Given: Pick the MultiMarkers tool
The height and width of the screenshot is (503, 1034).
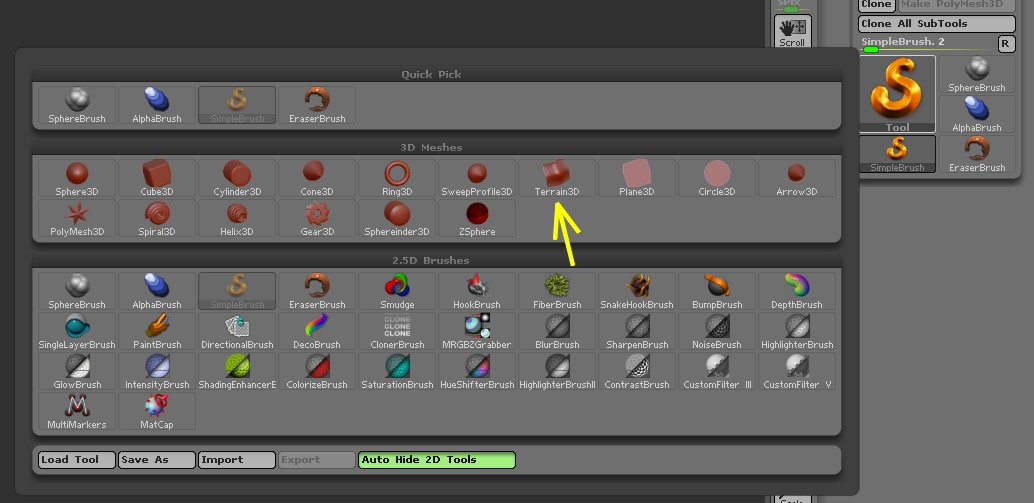Looking at the screenshot, I should (x=77, y=412).
